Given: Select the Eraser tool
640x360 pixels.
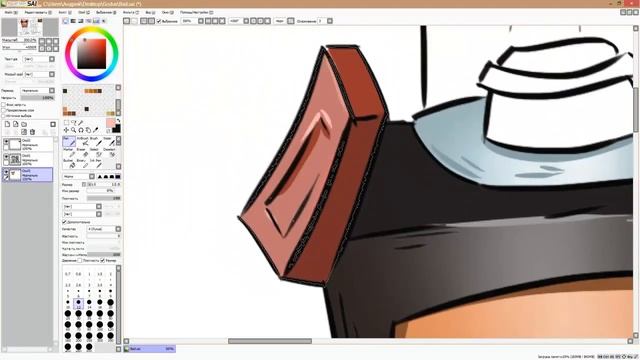Looking at the screenshot, I should pyautogui.click(x=83, y=152).
